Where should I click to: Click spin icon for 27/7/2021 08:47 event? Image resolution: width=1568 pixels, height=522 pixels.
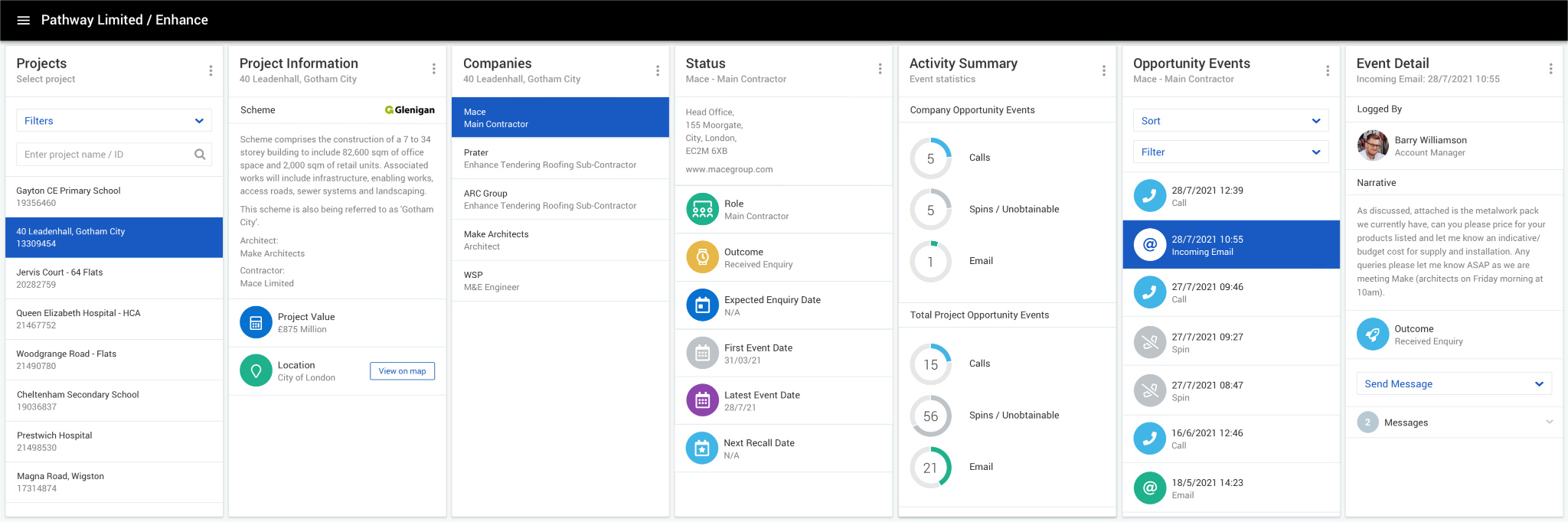pyautogui.click(x=1149, y=390)
